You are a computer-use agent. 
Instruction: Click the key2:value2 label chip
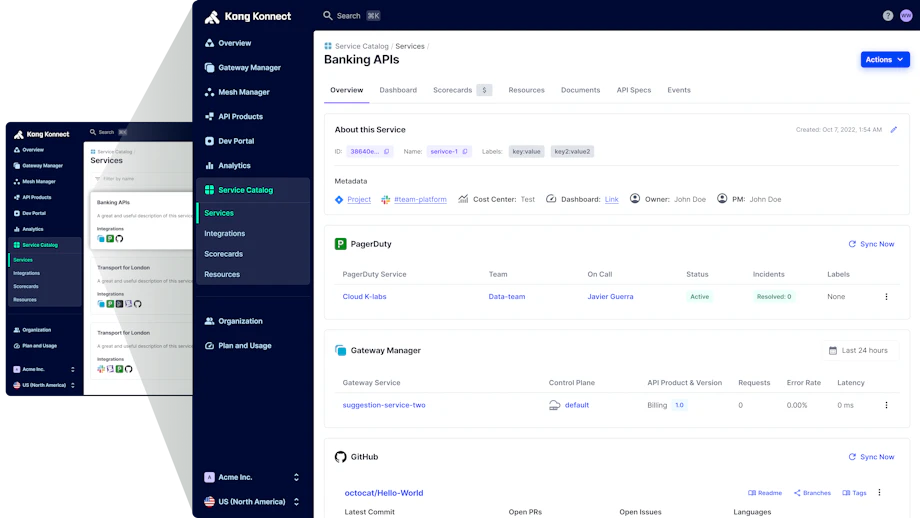[x=572, y=151]
